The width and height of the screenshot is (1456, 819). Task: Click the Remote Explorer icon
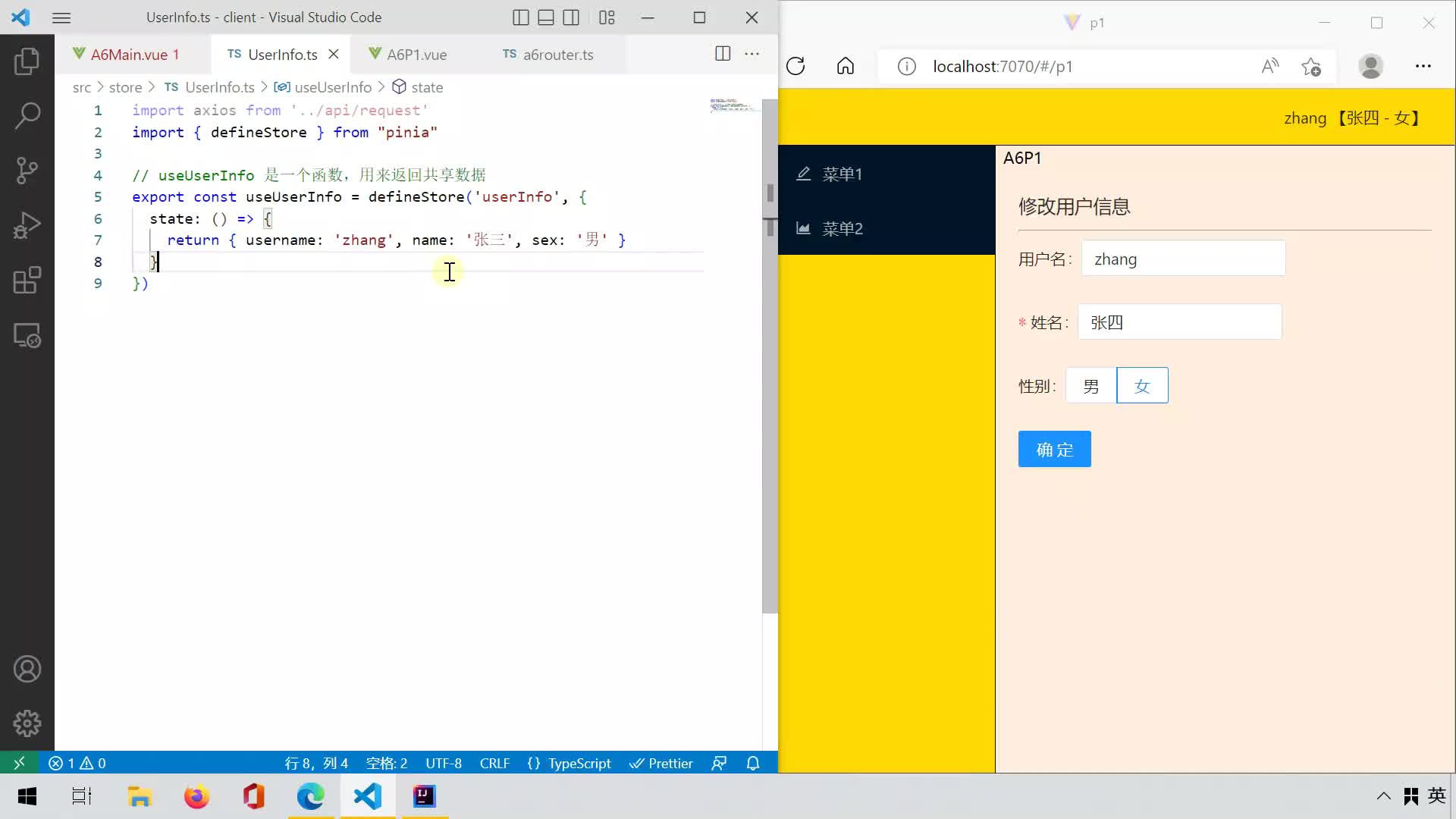[27, 335]
